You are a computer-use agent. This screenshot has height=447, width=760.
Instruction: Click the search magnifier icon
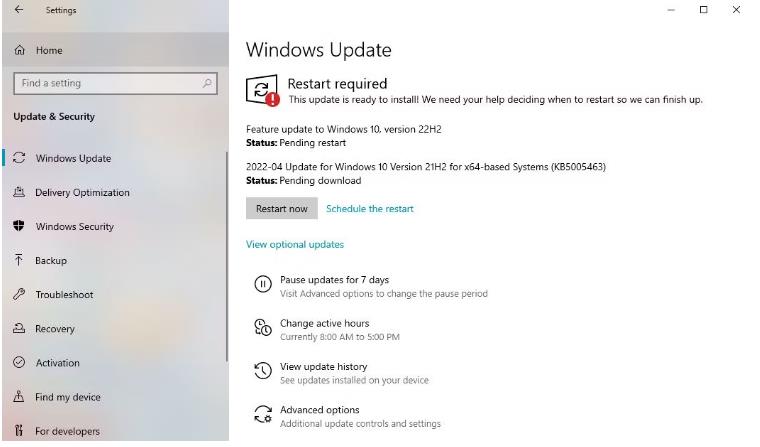[x=207, y=83]
